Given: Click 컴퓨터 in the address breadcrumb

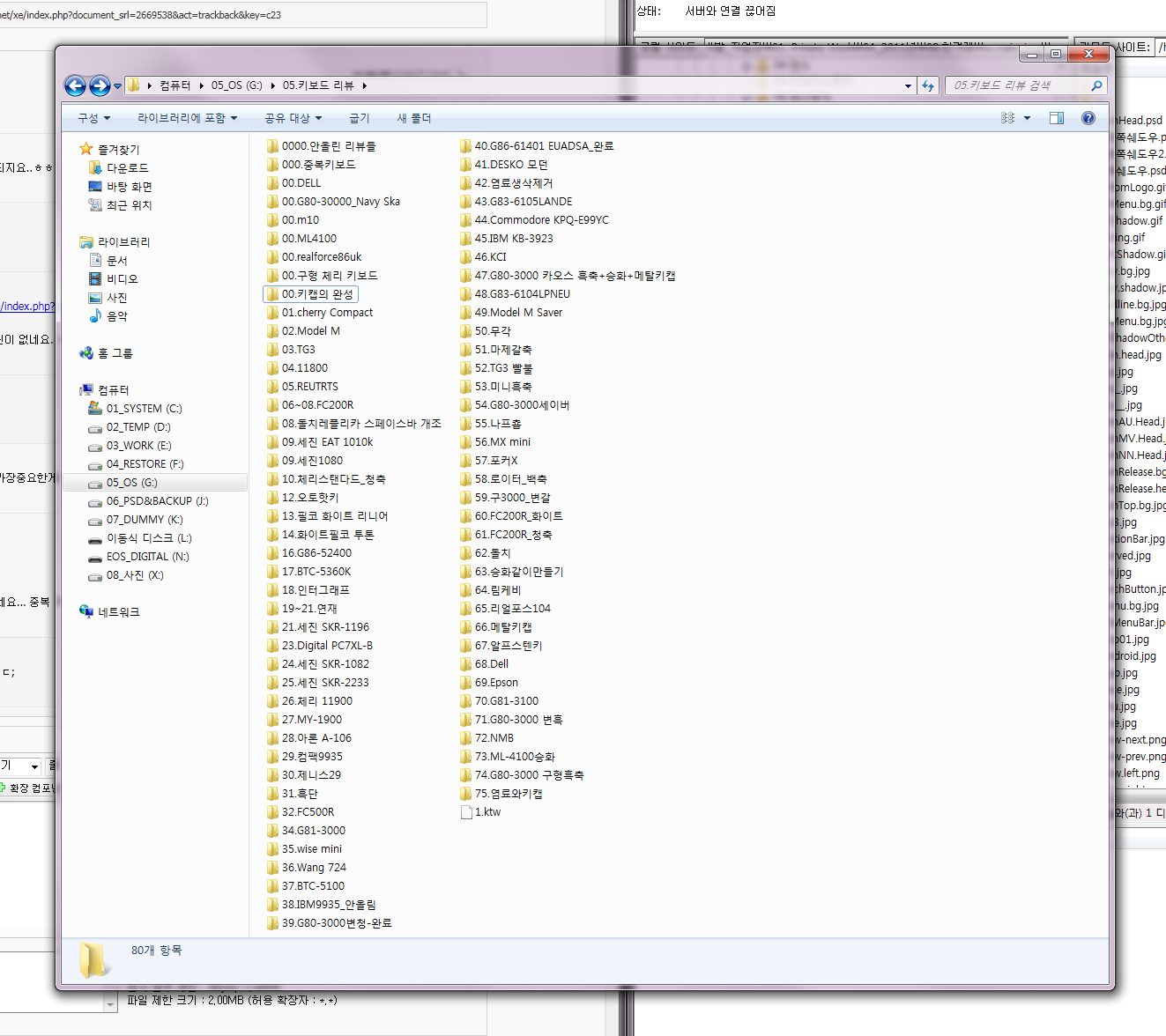Looking at the screenshot, I should point(175,85).
